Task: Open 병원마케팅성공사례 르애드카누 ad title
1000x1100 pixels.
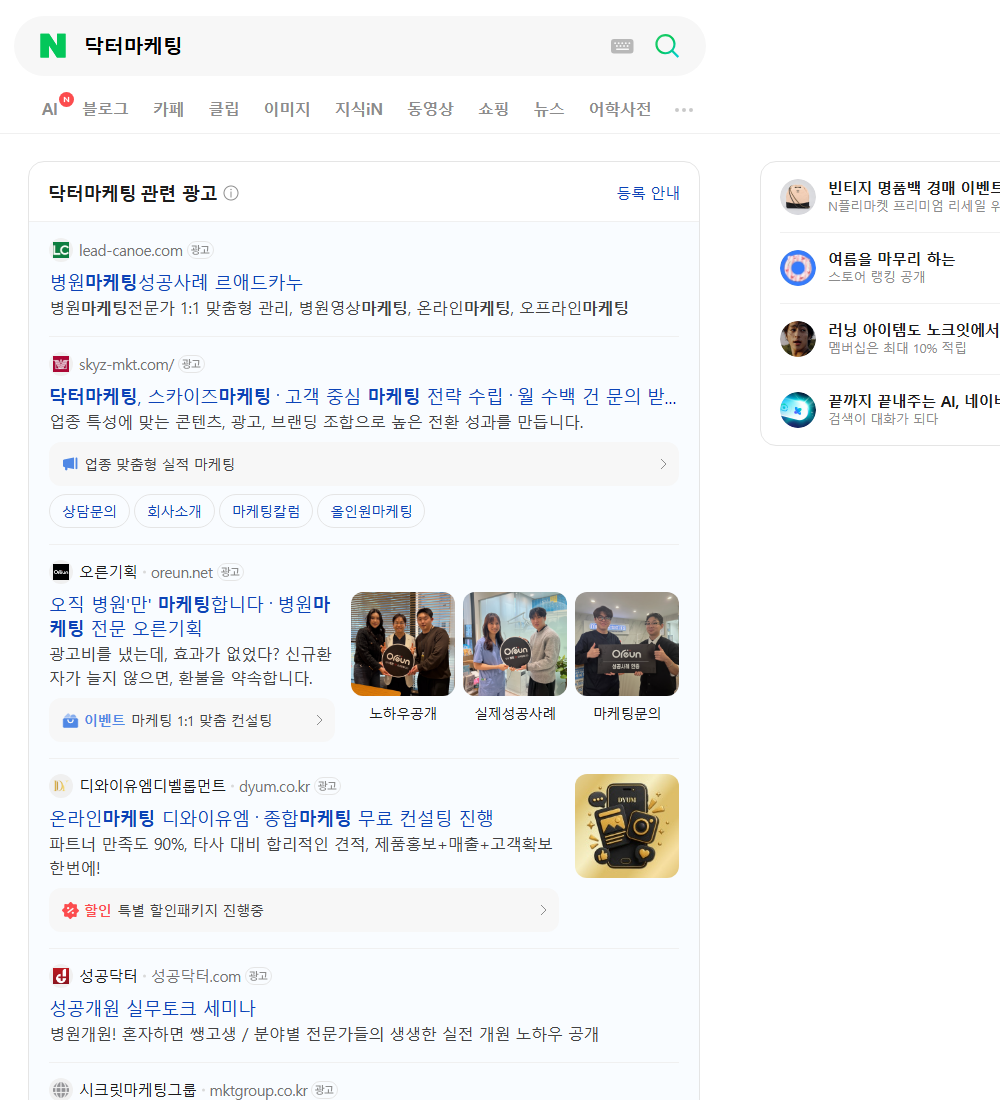Action: (x=176, y=282)
